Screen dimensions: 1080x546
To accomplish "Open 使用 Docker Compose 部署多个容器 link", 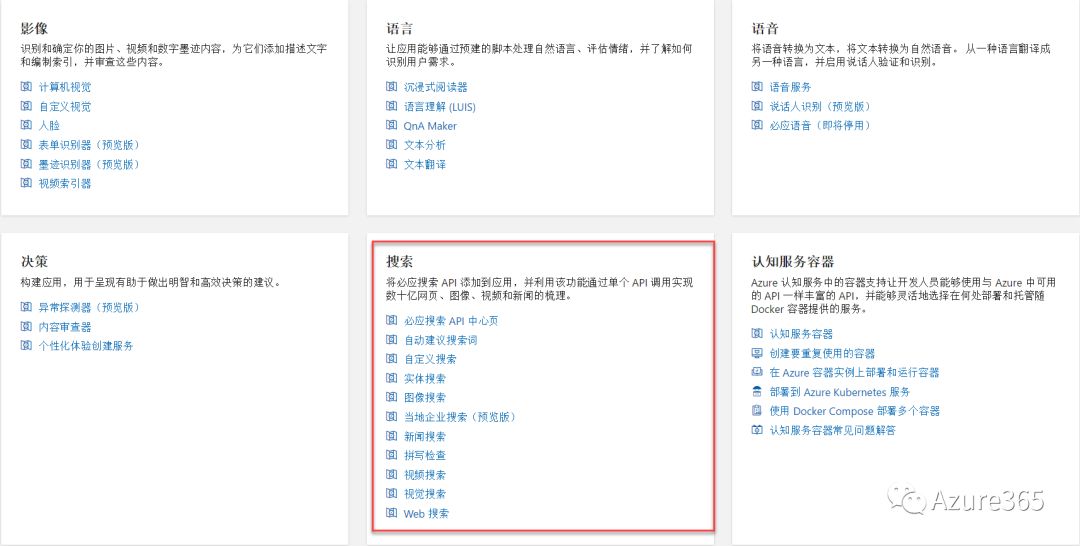I will click(854, 411).
